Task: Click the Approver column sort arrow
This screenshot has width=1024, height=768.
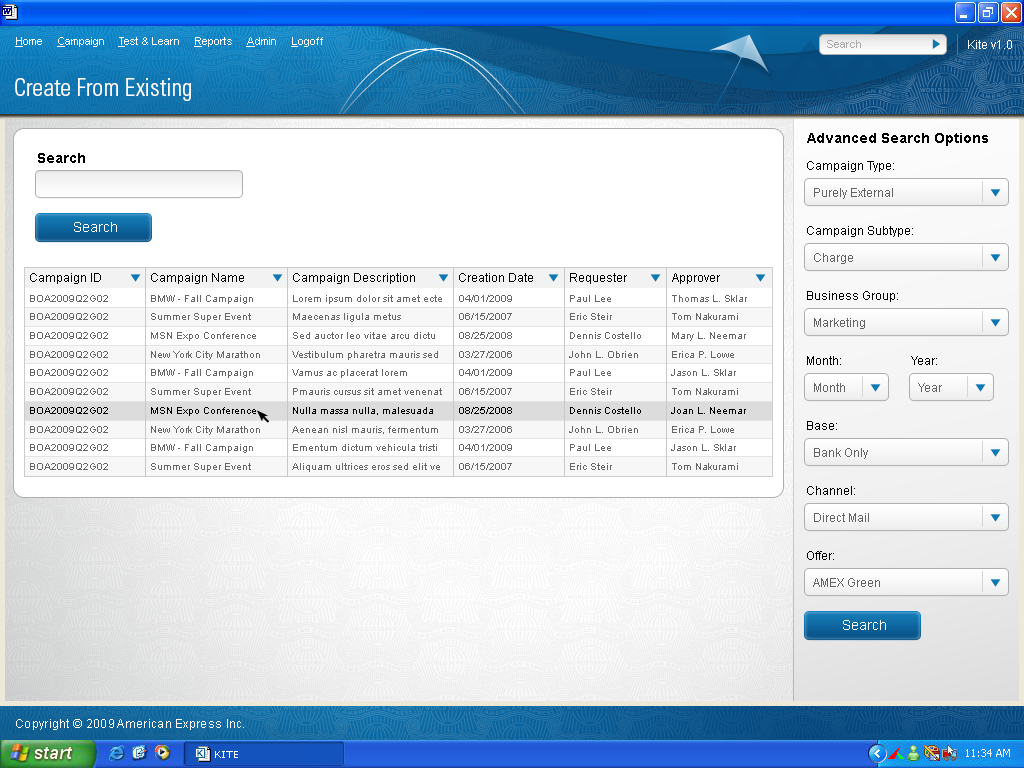Action: click(x=760, y=278)
